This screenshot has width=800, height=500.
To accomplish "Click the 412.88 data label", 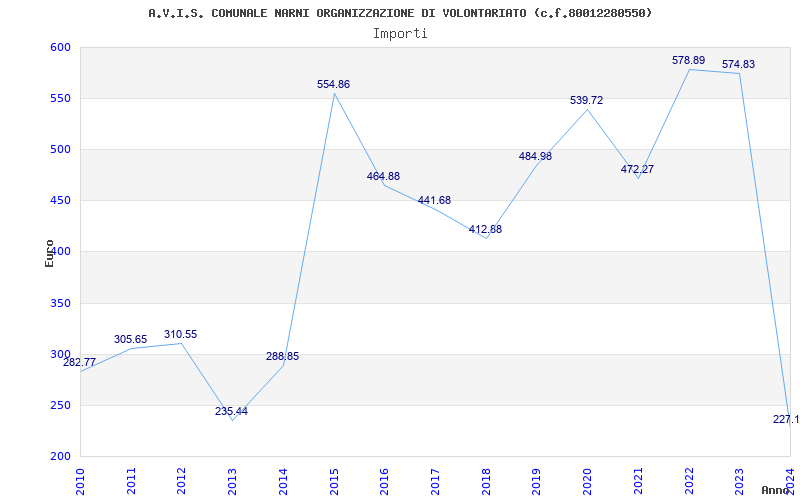I will 485,229.
